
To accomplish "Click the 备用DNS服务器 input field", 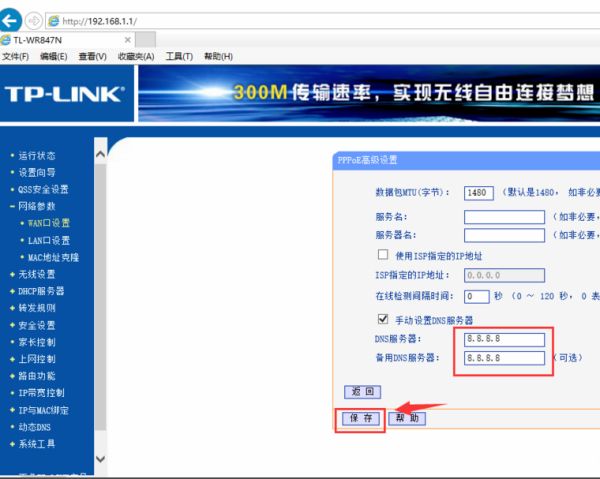I will (505, 357).
